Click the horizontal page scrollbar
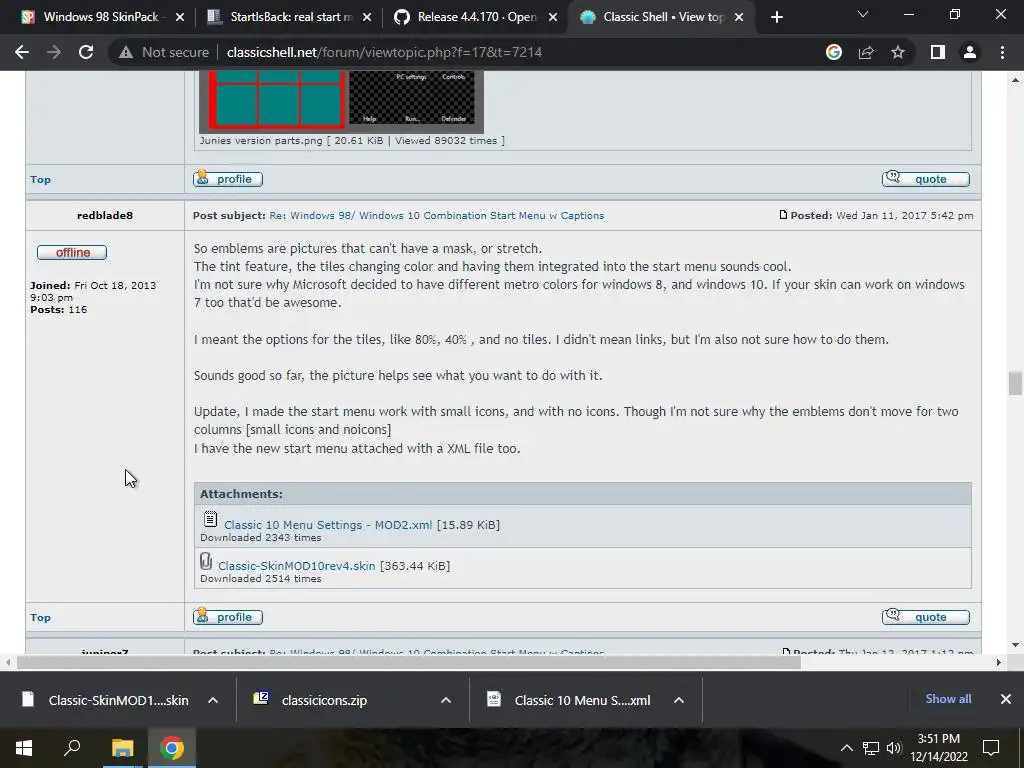1024x768 pixels. click(409, 663)
